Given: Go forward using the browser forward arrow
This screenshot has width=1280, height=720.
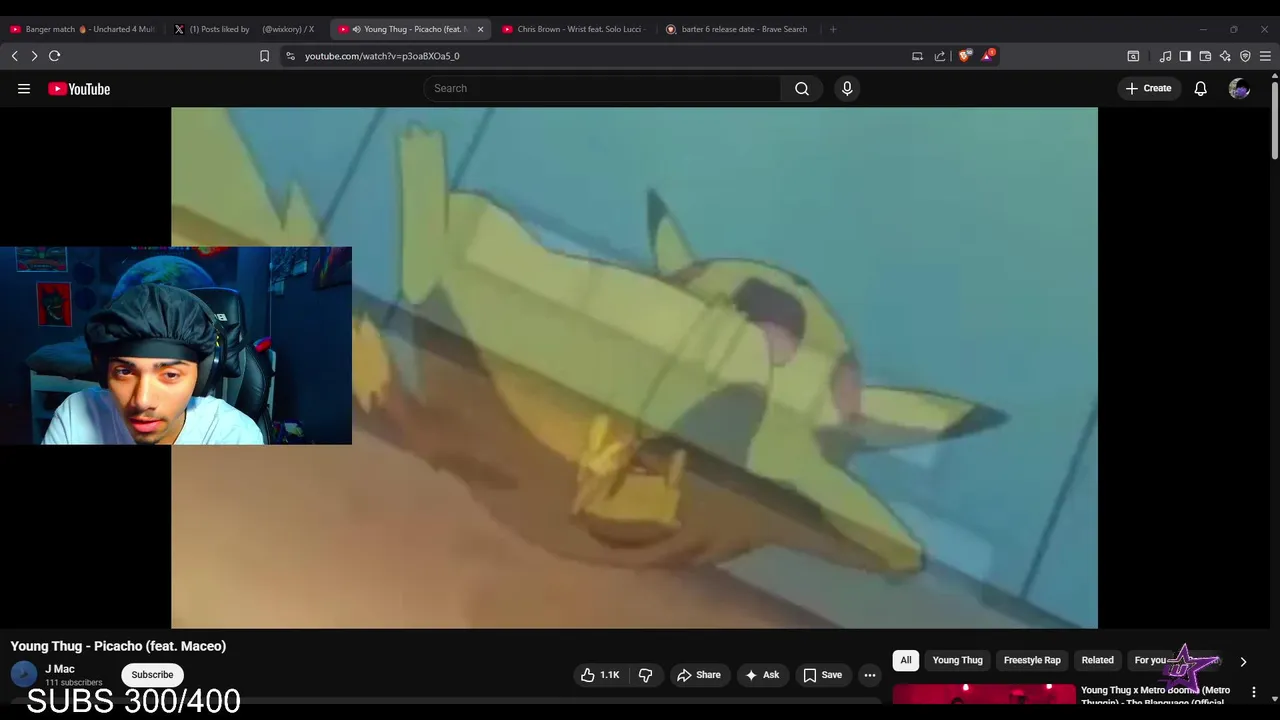Looking at the screenshot, I should [34, 56].
